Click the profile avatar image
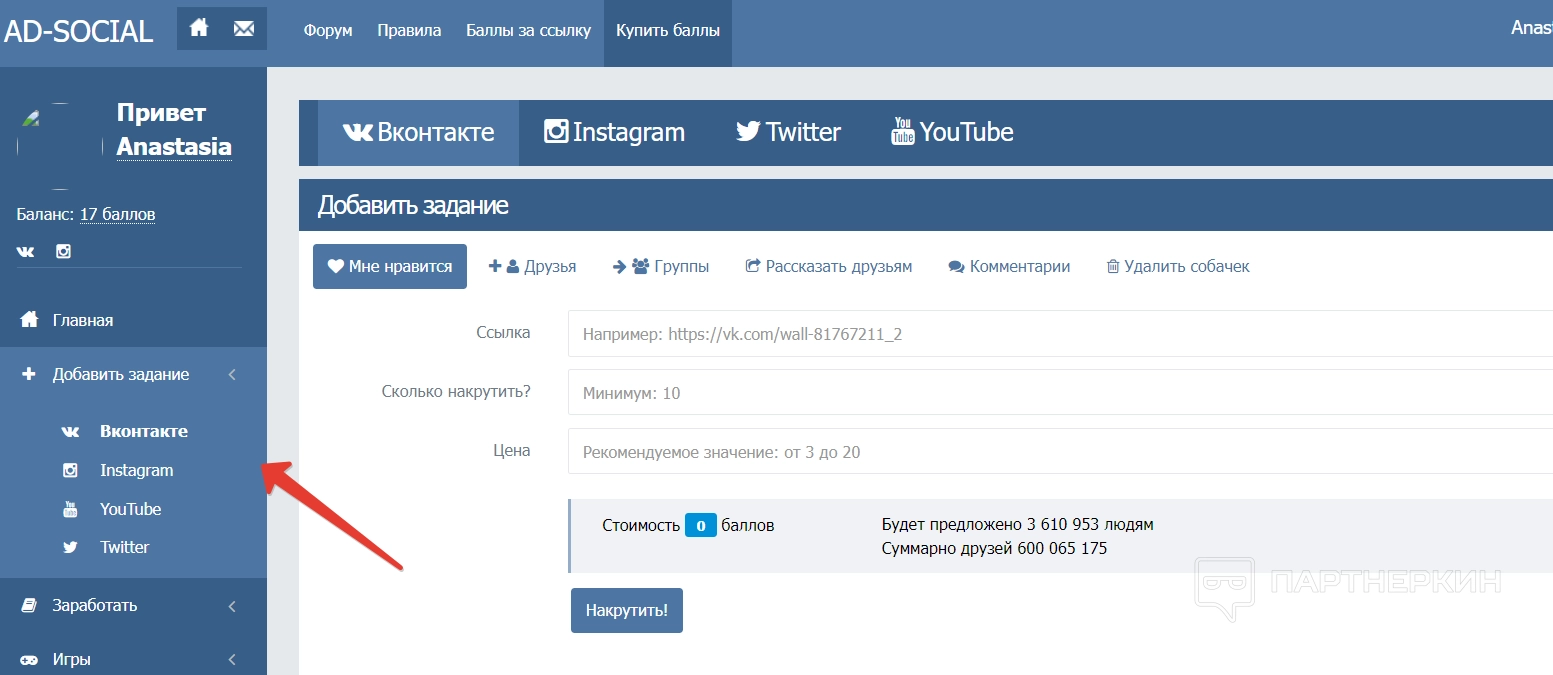 point(60,145)
